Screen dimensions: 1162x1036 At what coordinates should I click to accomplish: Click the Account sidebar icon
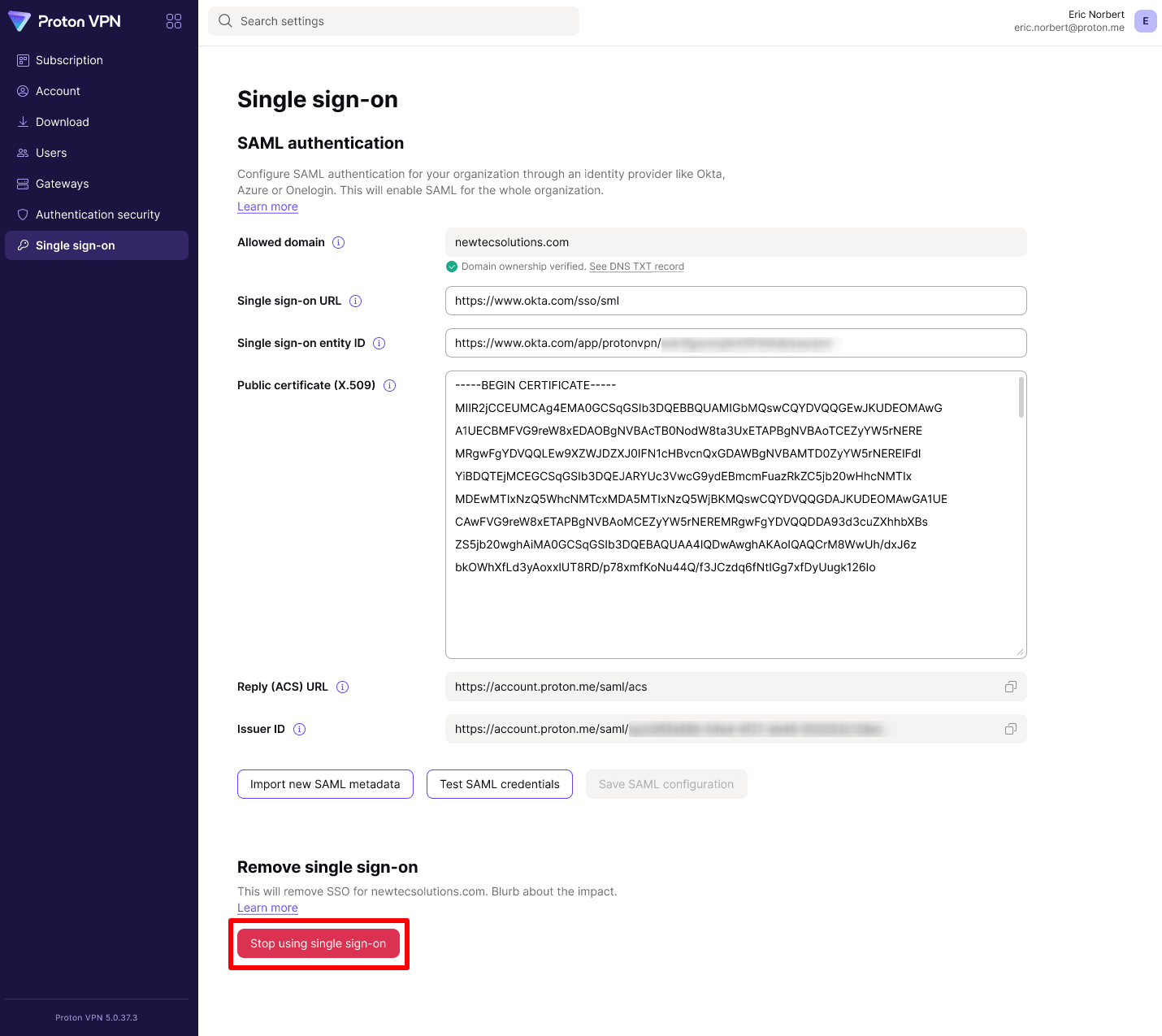tap(23, 91)
